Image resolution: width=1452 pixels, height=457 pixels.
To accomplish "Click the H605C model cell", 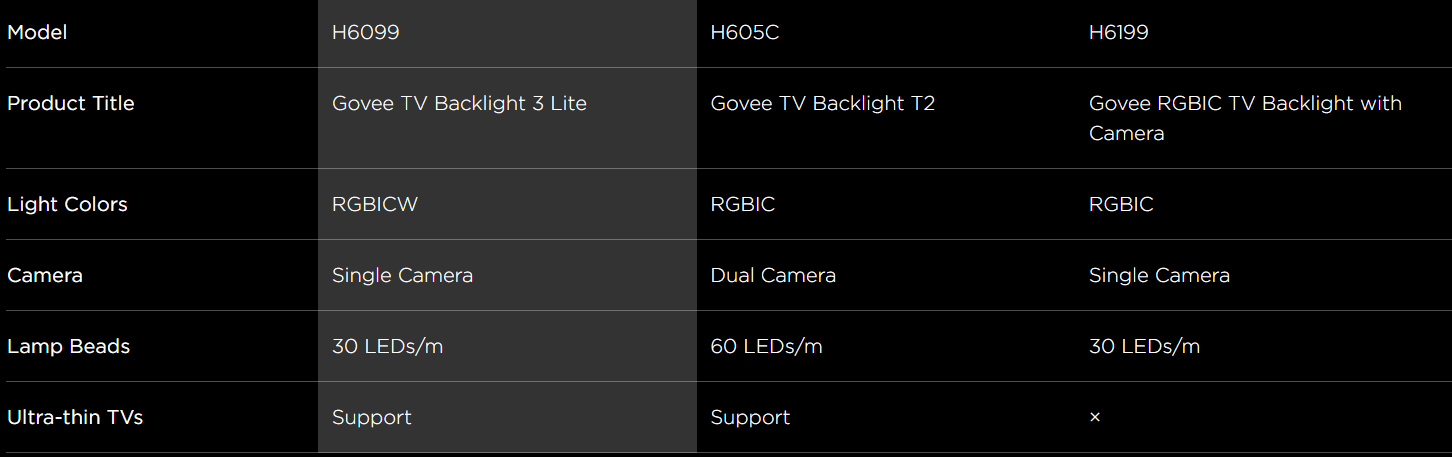I will tap(744, 32).
